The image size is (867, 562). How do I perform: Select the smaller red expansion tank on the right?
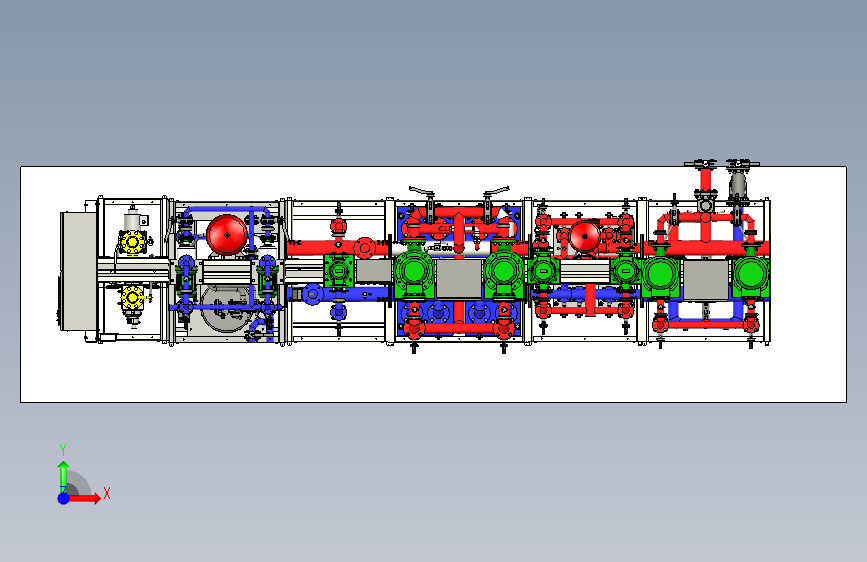click(x=585, y=236)
